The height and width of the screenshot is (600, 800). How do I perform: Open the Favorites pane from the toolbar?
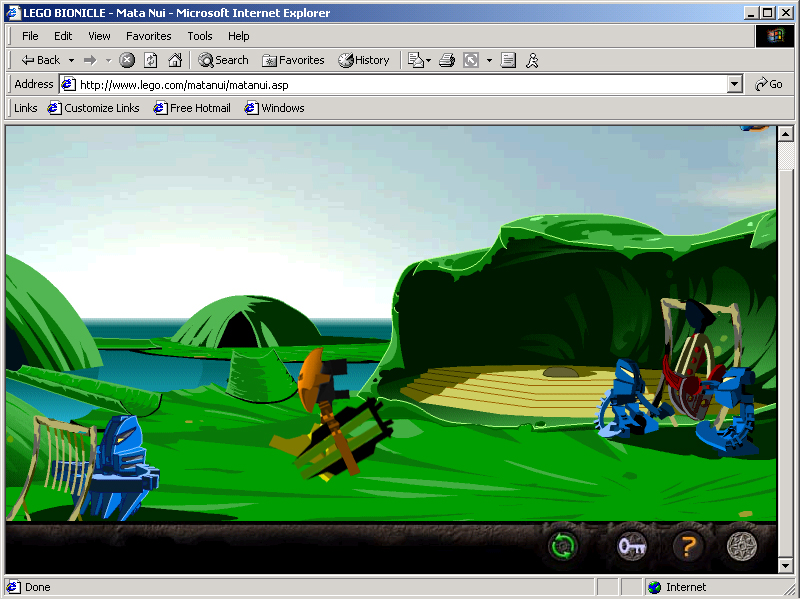click(293, 60)
